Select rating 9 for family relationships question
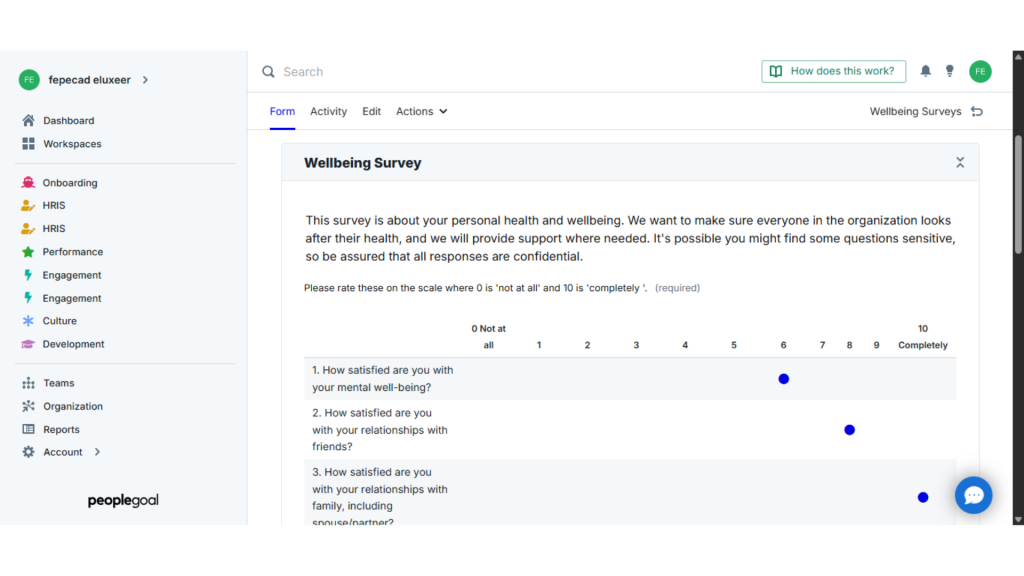The height and width of the screenshot is (576, 1024). click(922, 496)
